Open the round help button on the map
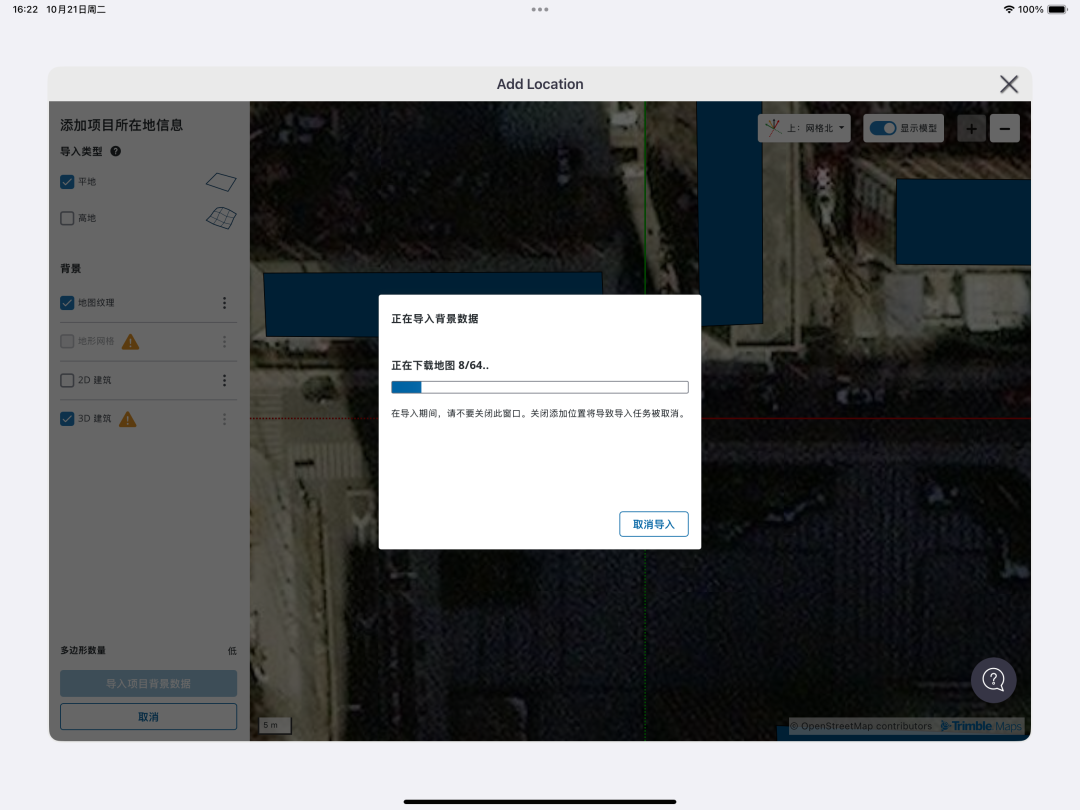1080x810 pixels. pos(993,680)
